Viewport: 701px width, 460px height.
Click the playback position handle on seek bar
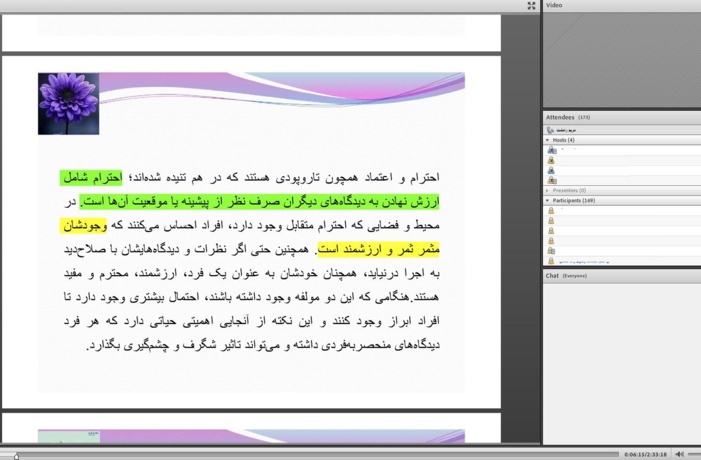click(17, 456)
